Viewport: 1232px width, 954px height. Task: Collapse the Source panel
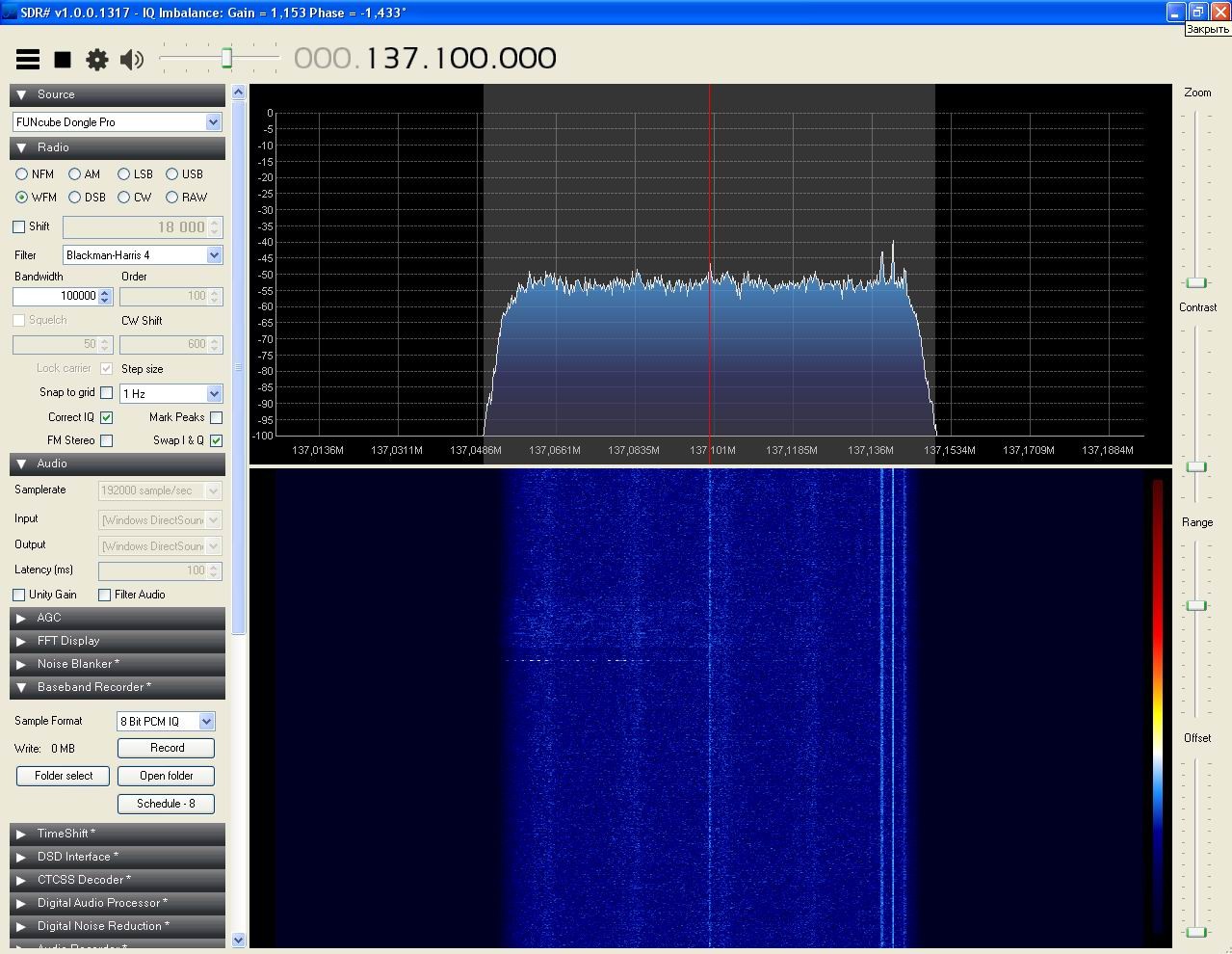click(x=118, y=94)
